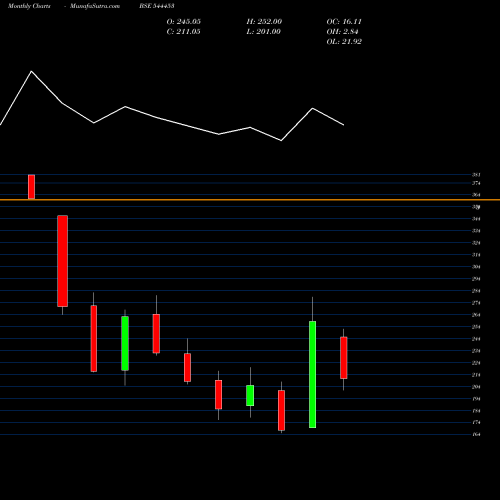Click the 264 price axis label
The height and width of the screenshot is (500, 500).
coord(476,315)
